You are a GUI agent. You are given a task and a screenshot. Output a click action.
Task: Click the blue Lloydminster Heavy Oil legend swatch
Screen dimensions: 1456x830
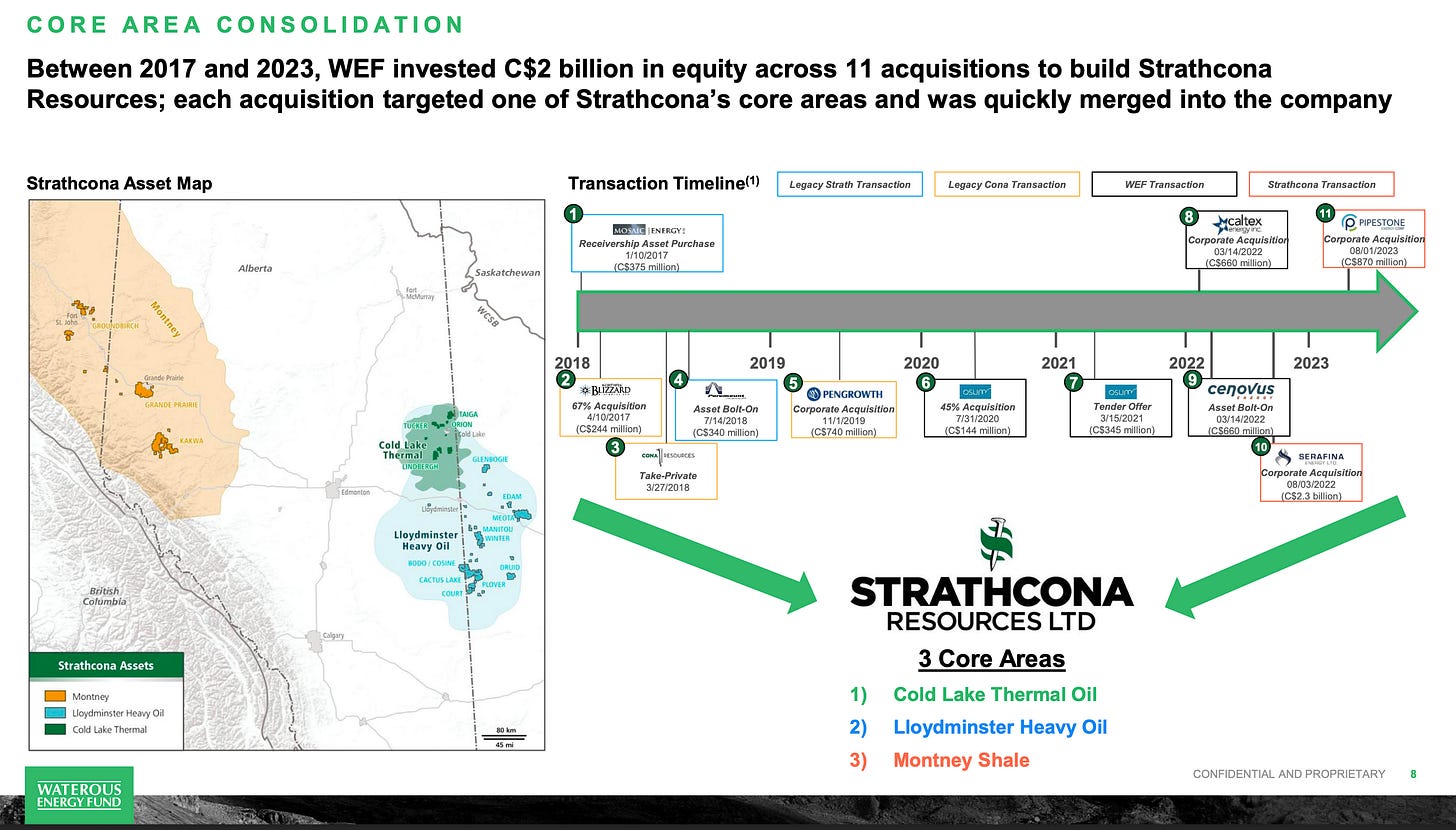[x=55, y=713]
